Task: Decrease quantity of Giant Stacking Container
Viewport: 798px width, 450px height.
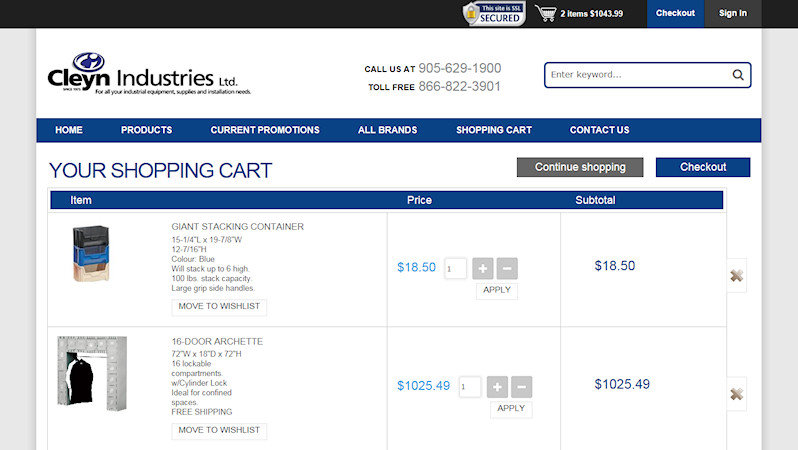Action: pyautogui.click(x=507, y=268)
